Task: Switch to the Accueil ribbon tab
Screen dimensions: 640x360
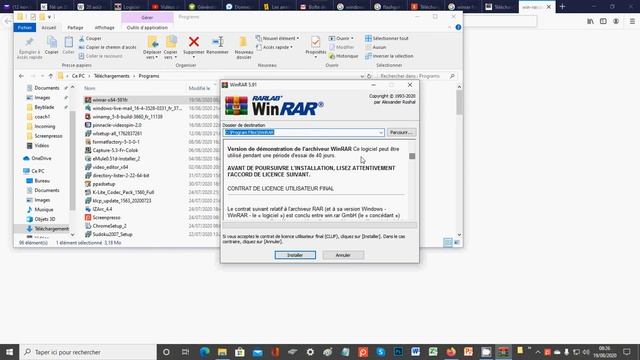Action: pos(49,28)
